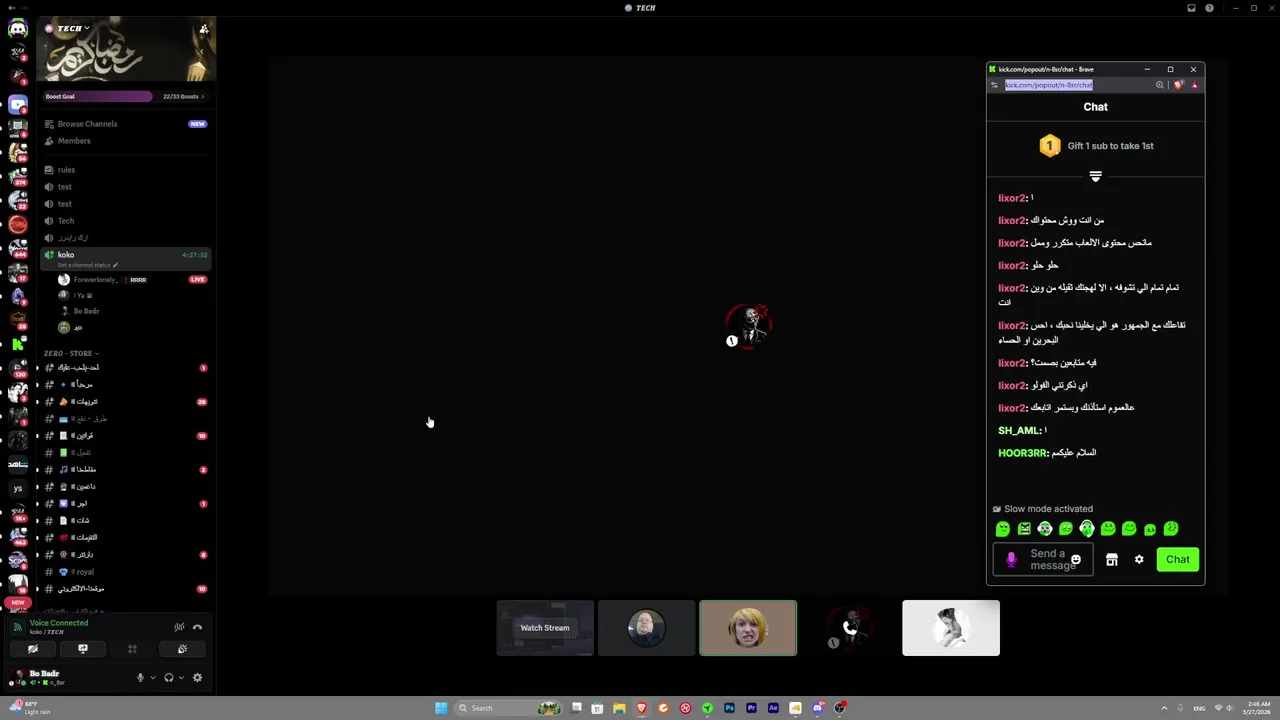
Task: Open the Boost Goal progress bar
Action: click(125, 96)
